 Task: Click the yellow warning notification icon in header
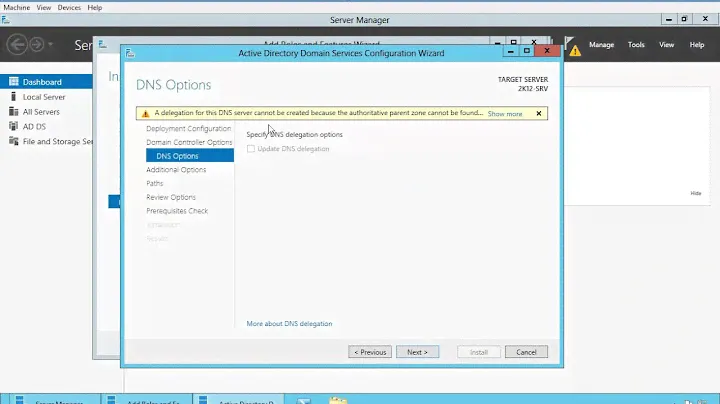point(574,48)
